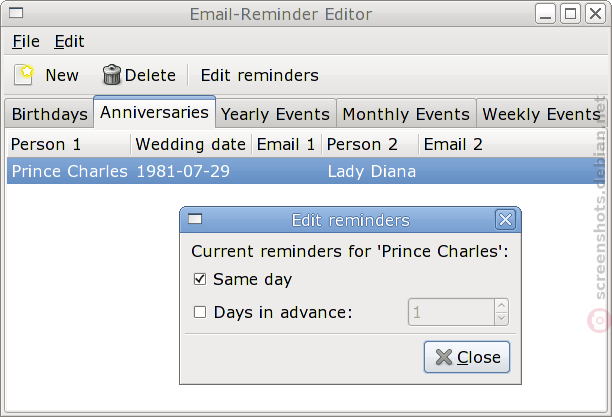Close the Email-Reminder Editor window

click(593, 14)
